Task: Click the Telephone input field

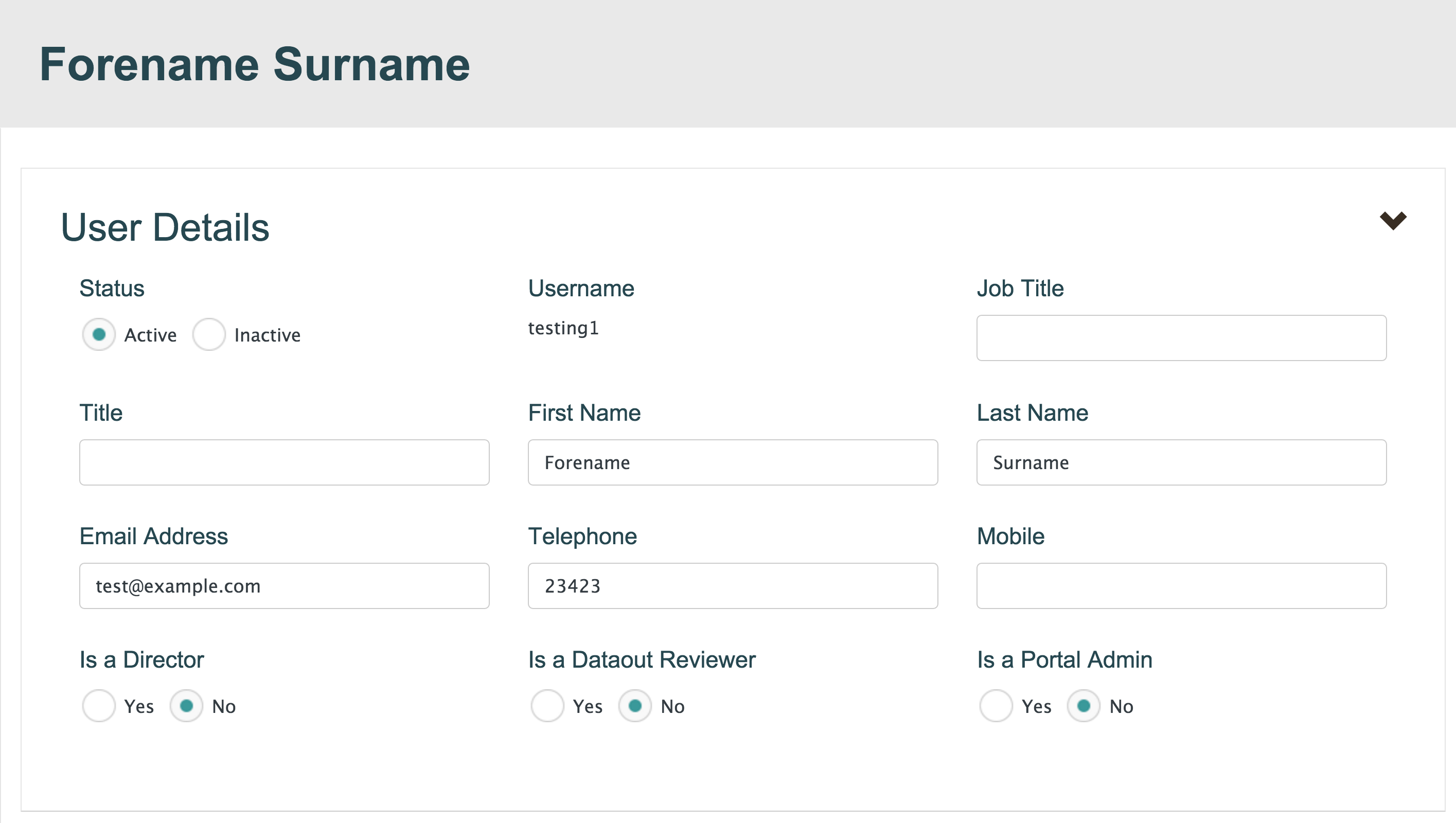Action: [733, 585]
